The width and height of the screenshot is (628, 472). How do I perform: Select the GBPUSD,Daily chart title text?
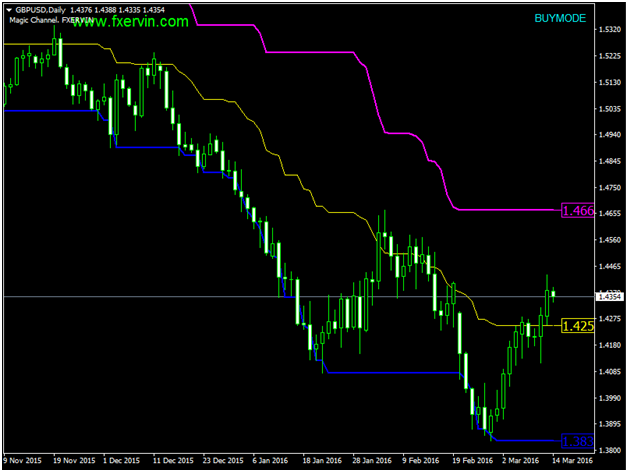pyautogui.click(x=40, y=10)
